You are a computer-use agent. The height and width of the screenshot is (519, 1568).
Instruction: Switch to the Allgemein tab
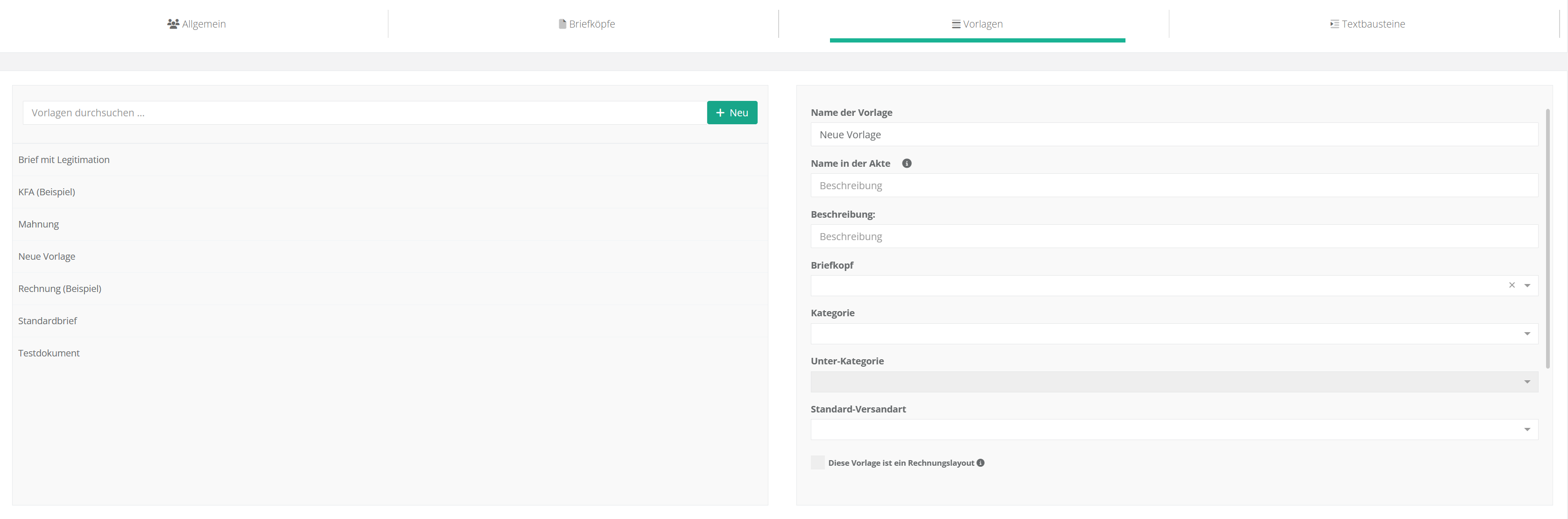[197, 24]
